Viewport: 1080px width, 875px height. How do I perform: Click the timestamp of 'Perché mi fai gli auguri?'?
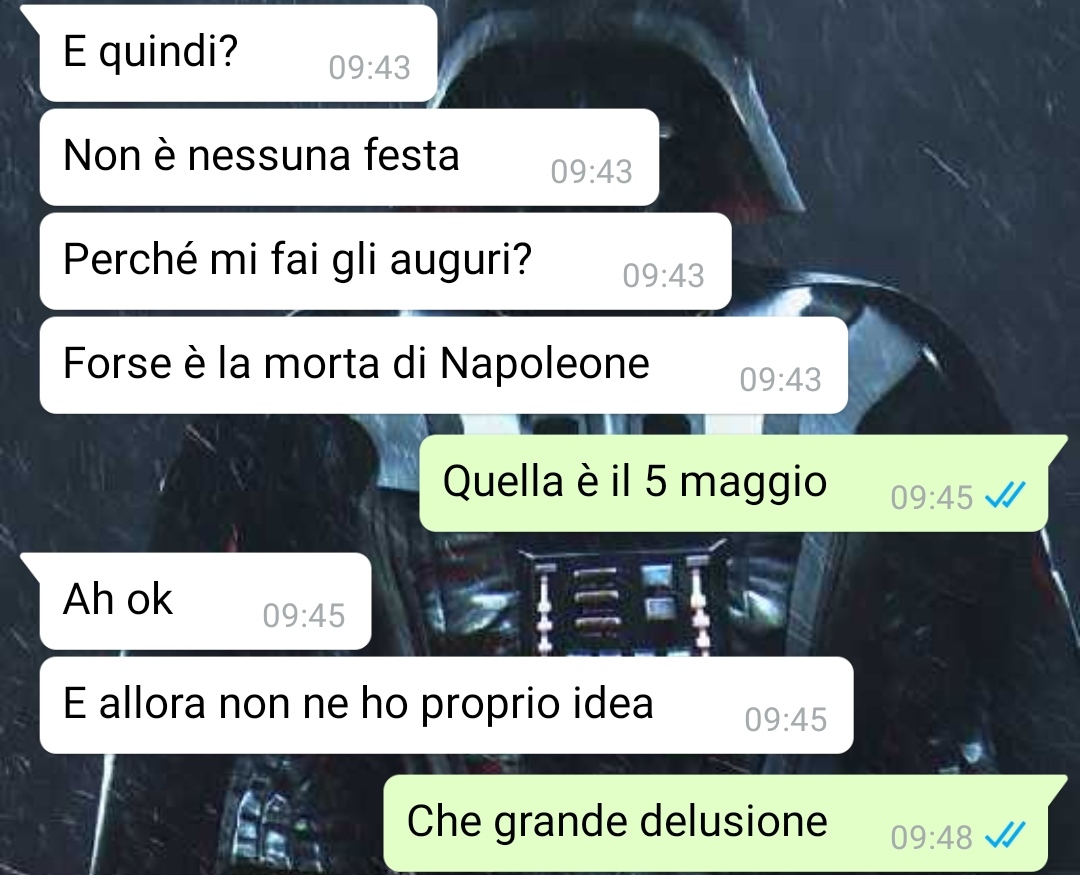[x=663, y=276]
